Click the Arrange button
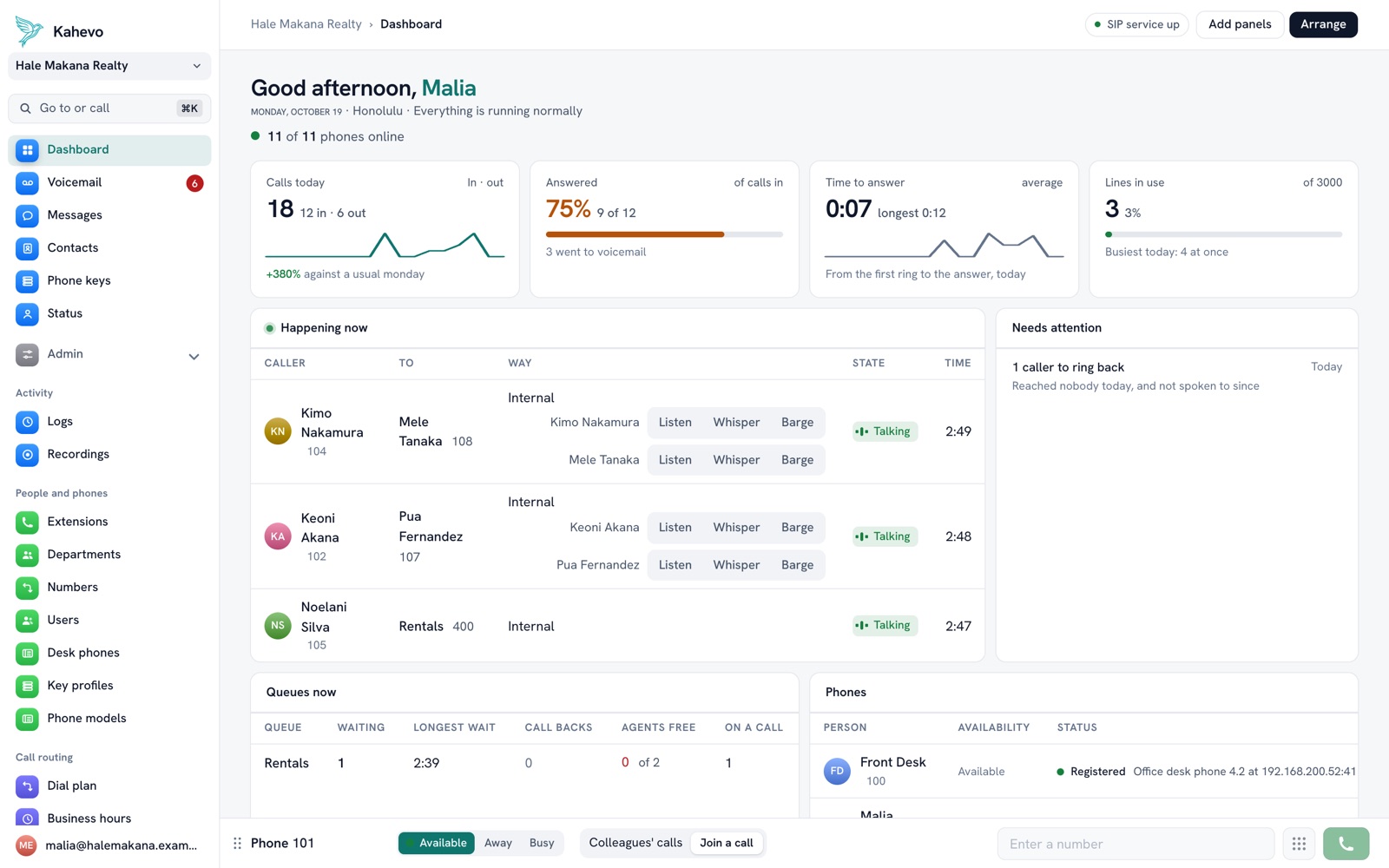Viewport: 1389px width, 868px height. [1323, 24]
